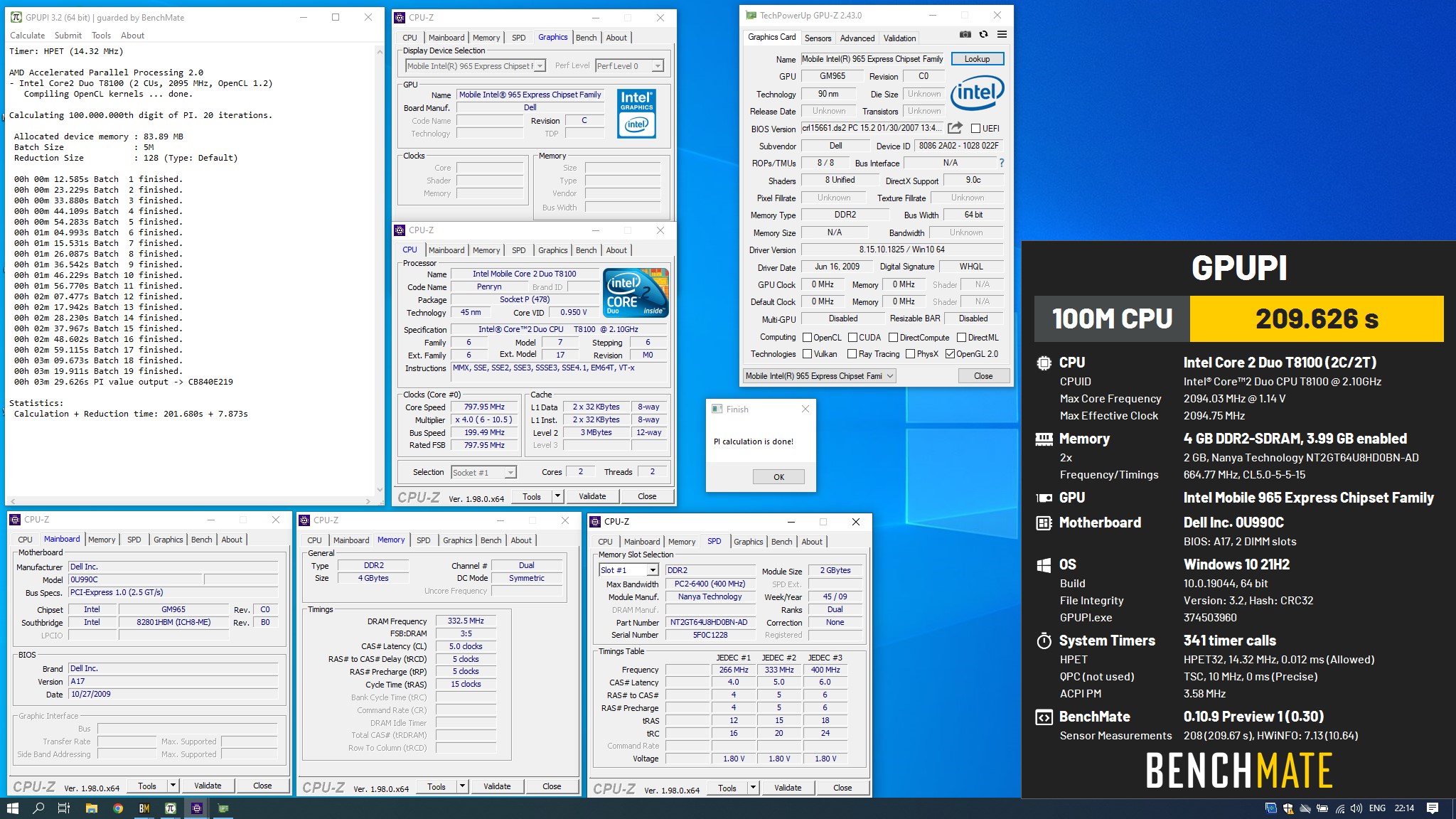
Task: Toggle the UEFI checkbox in GPU-Z
Action: coord(976,129)
